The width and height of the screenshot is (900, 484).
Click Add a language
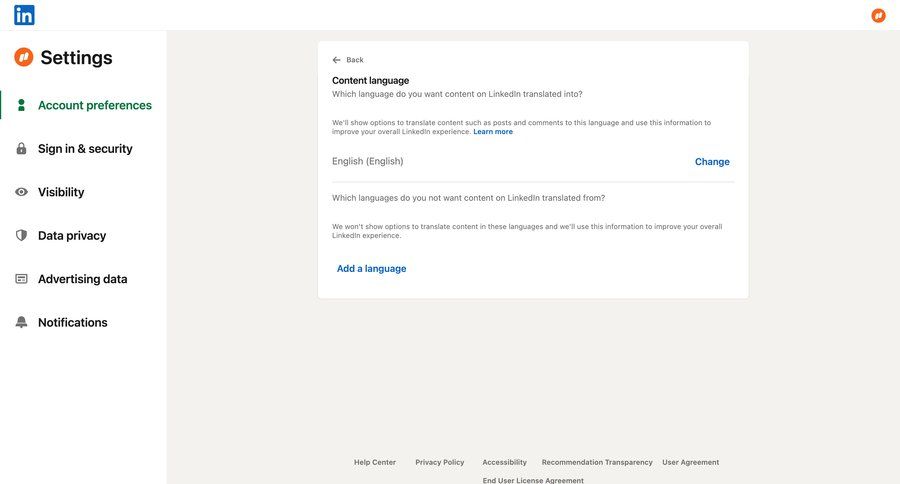pos(371,269)
